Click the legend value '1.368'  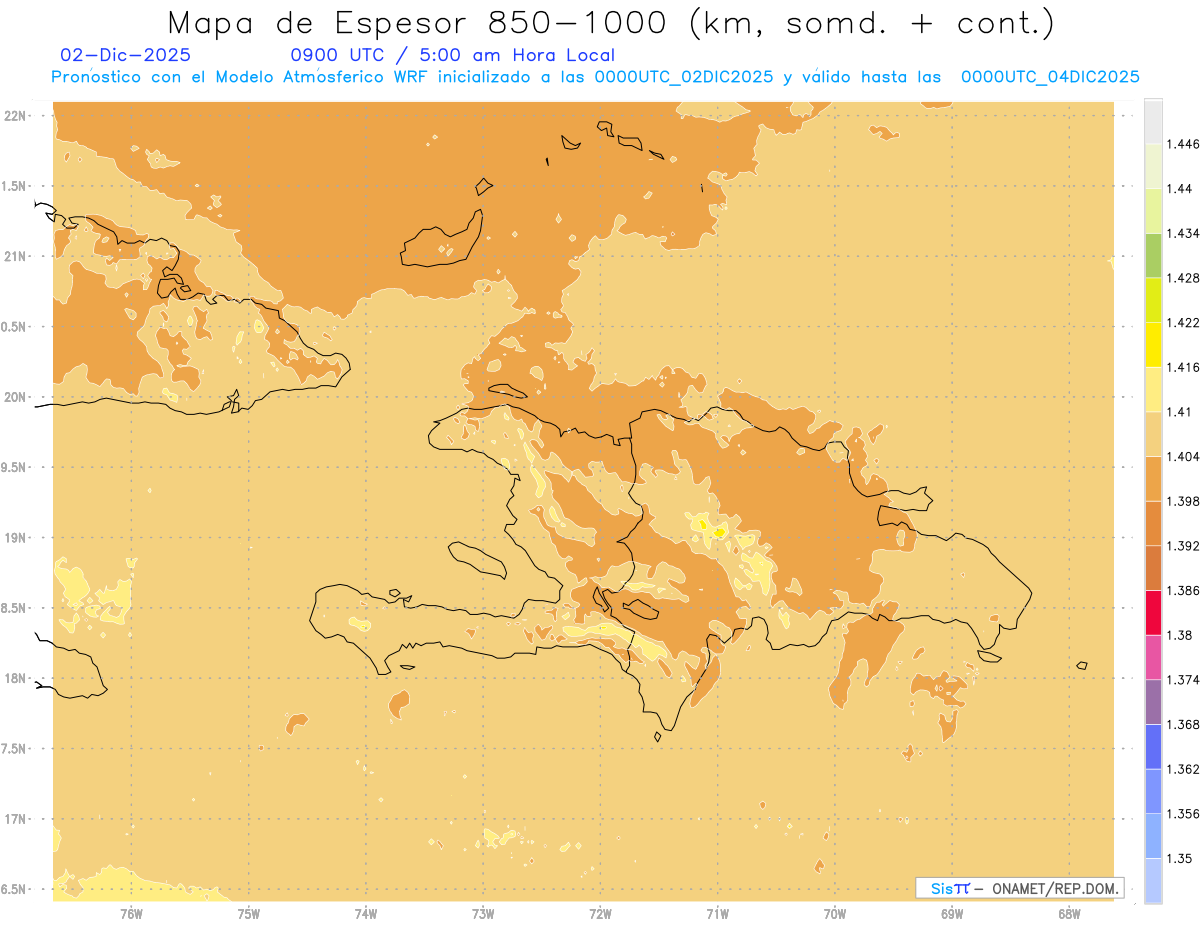click(1183, 724)
